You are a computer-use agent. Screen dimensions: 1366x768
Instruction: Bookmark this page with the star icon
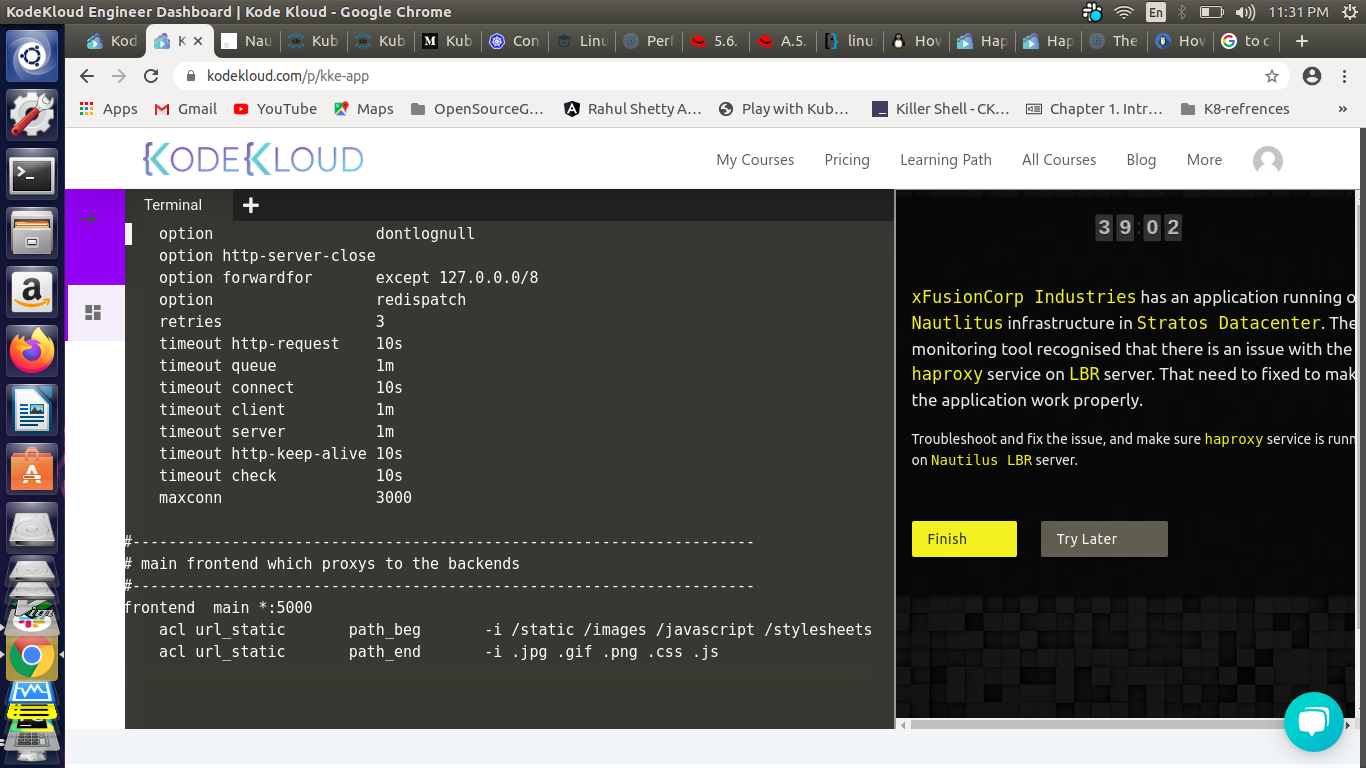[1272, 76]
